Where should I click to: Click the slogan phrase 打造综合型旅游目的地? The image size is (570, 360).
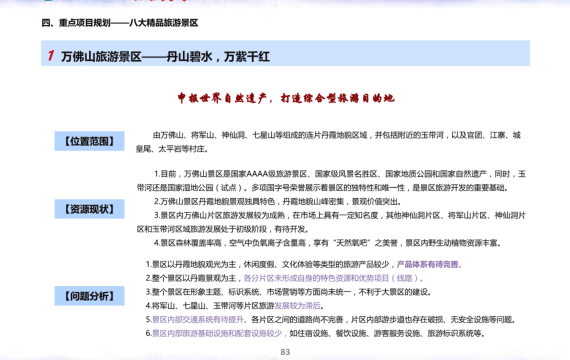pyautogui.click(x=337, y=98)
